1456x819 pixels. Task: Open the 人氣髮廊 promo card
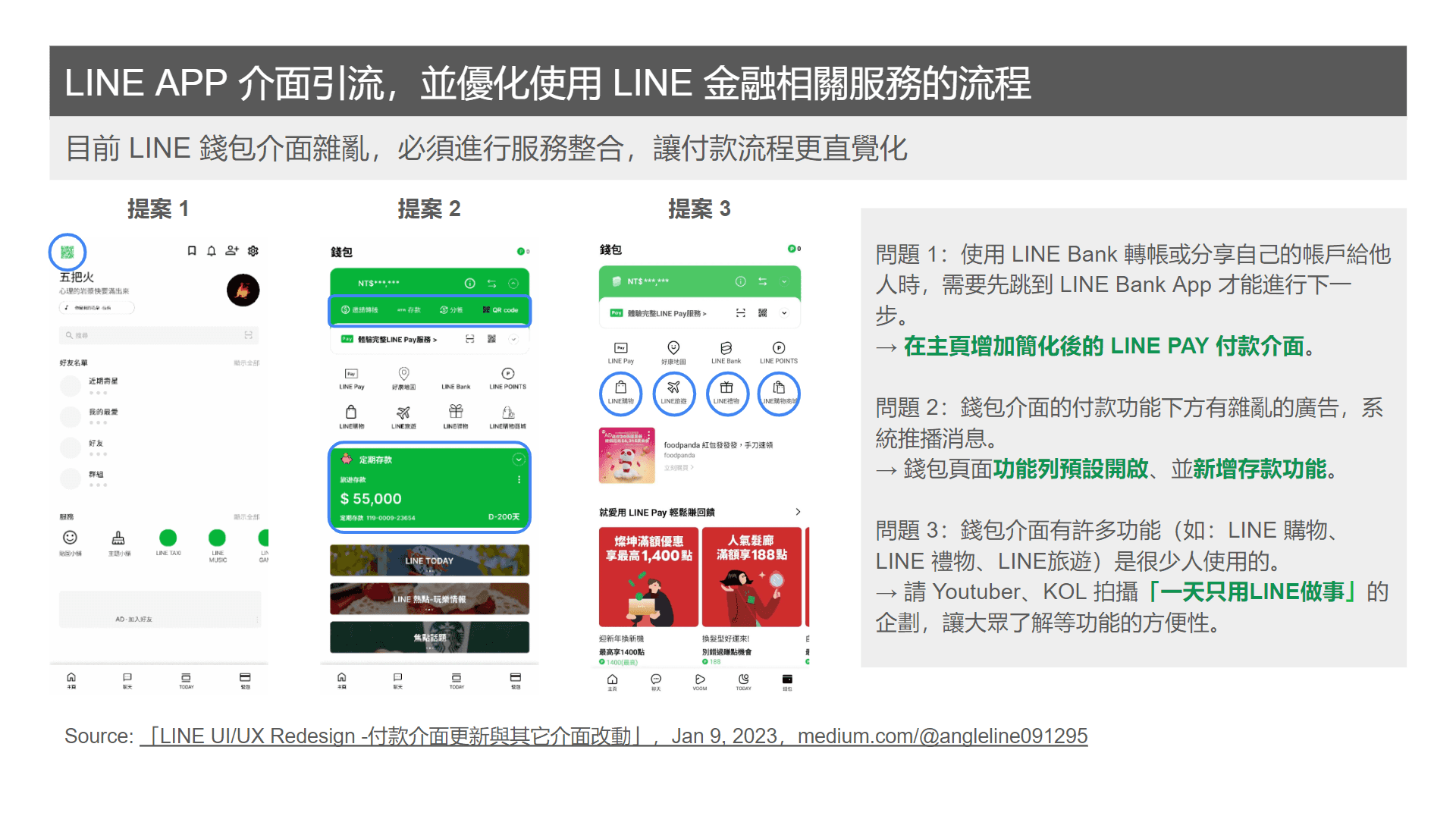click(x=752, y=577)
